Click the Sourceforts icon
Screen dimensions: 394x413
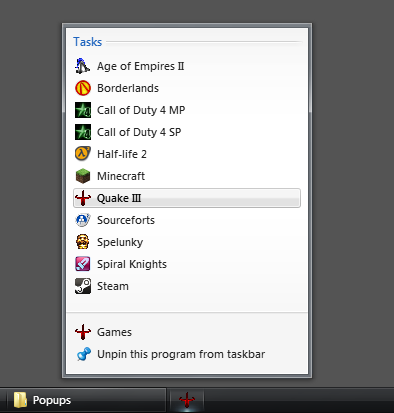[x=83, y=220]
